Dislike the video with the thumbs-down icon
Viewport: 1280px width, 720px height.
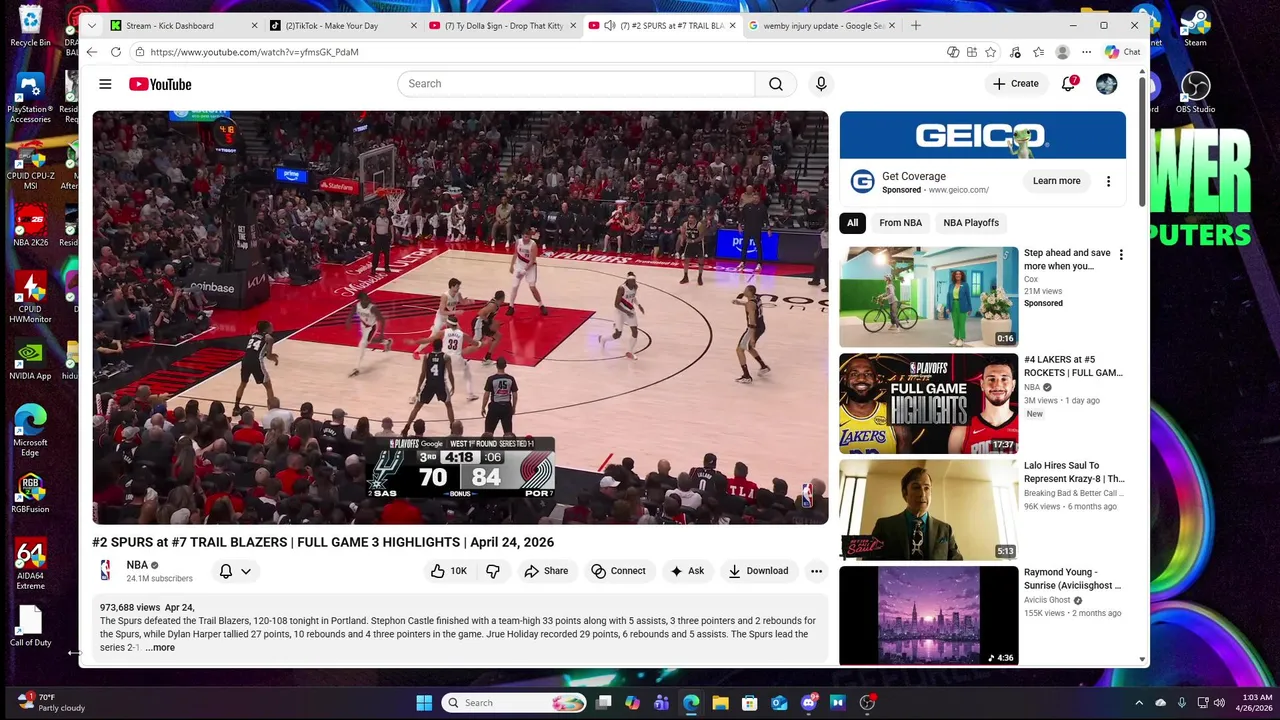click(x=493, y=571)
